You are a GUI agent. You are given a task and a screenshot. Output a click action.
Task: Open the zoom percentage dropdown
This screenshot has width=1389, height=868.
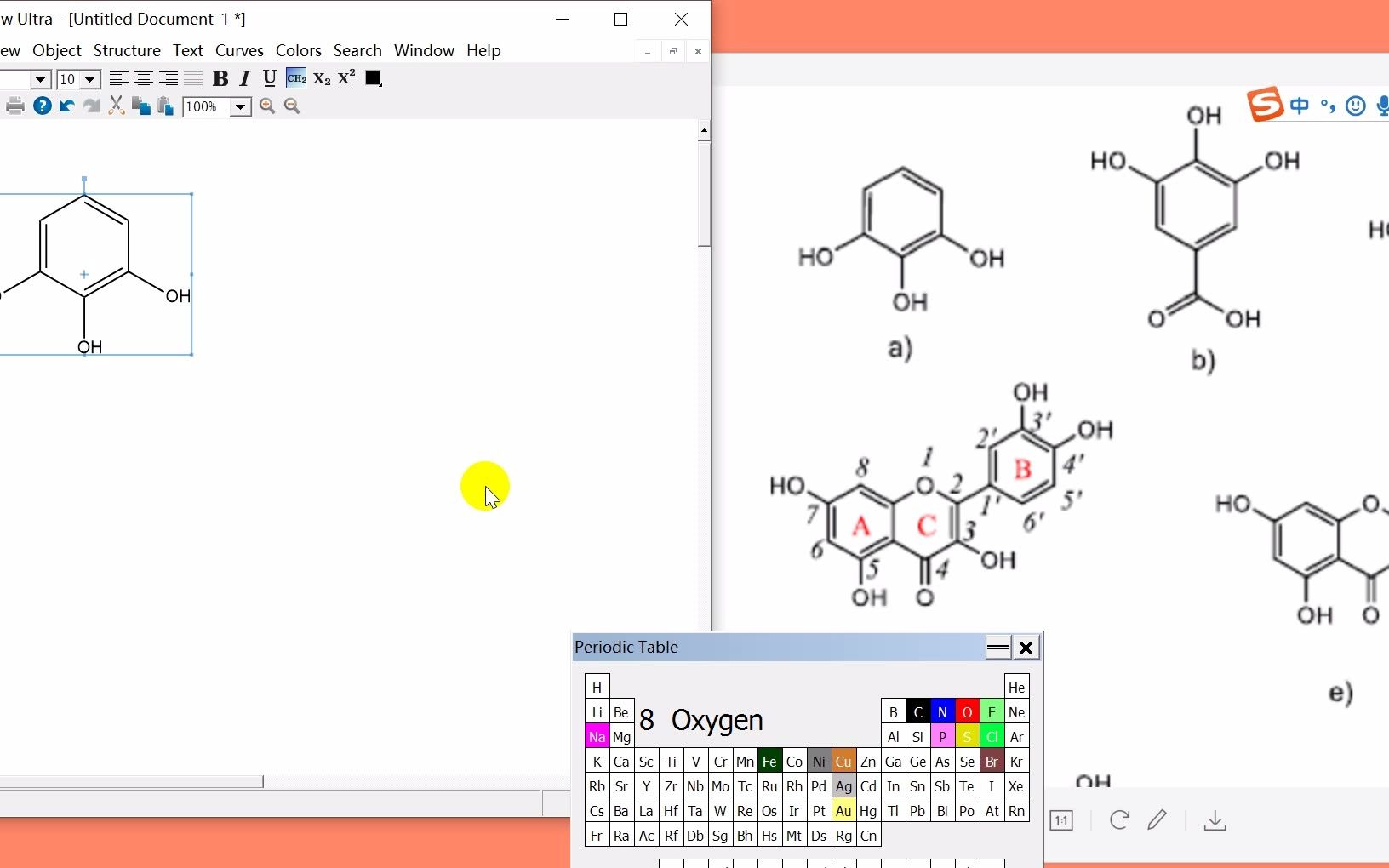click(241, 107)
